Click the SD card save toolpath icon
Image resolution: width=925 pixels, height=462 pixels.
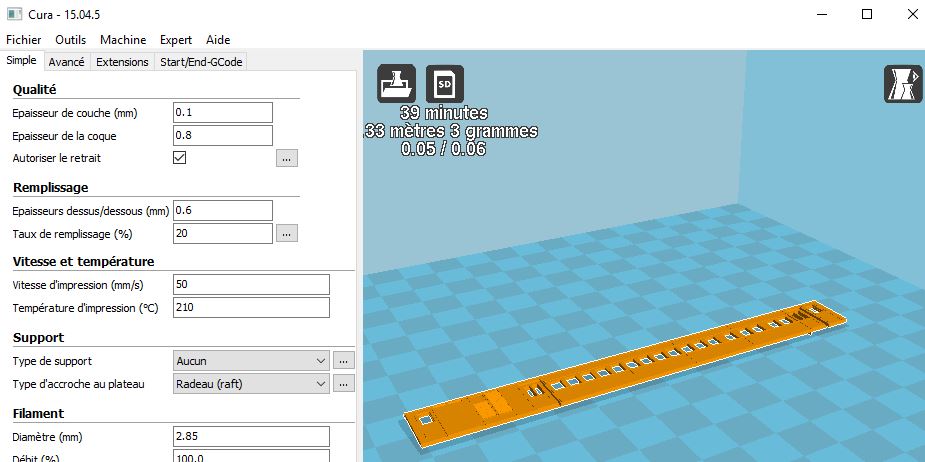(x=445, y=84)
